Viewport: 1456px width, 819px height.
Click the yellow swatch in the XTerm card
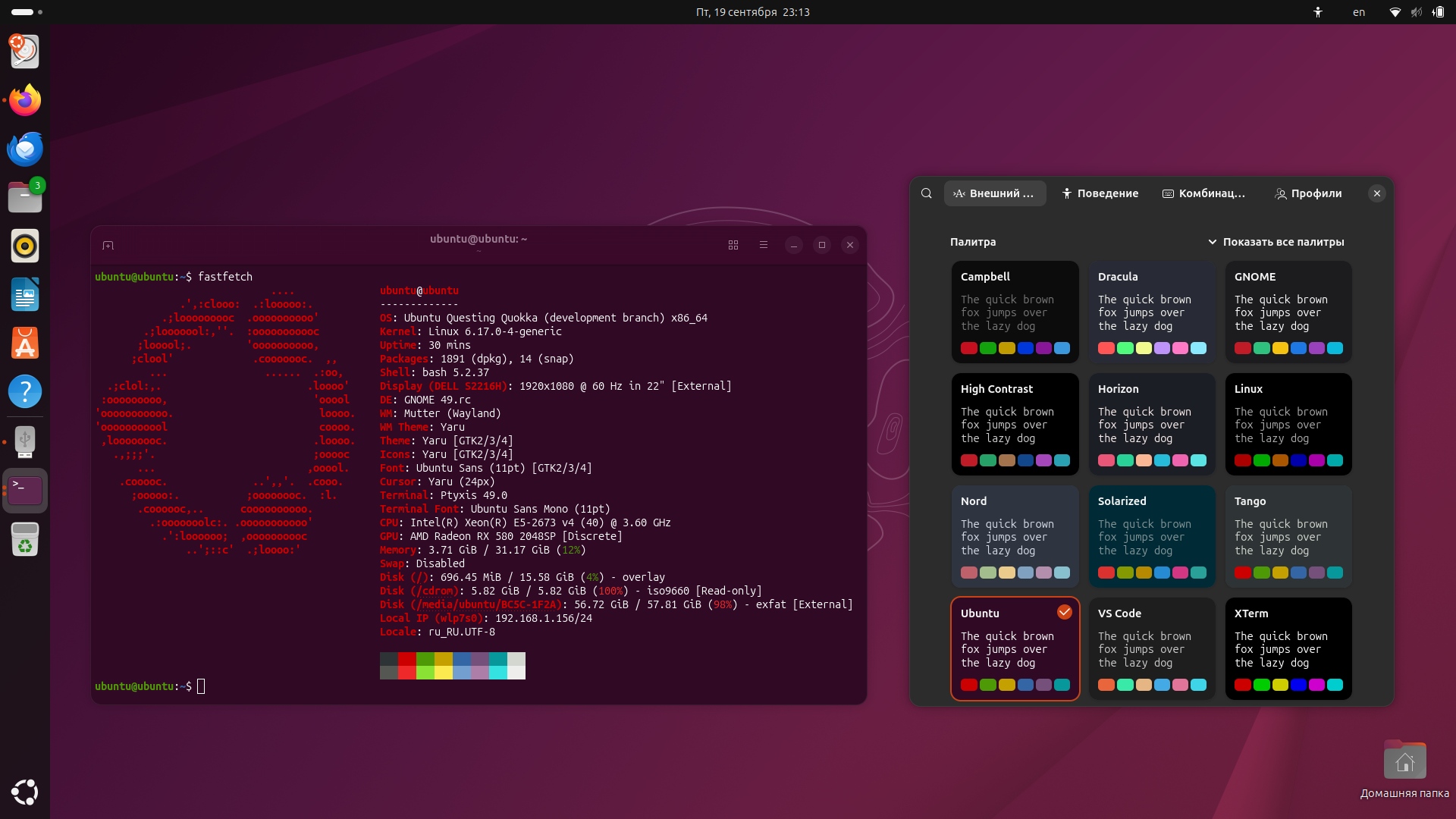click(1280, 685)
